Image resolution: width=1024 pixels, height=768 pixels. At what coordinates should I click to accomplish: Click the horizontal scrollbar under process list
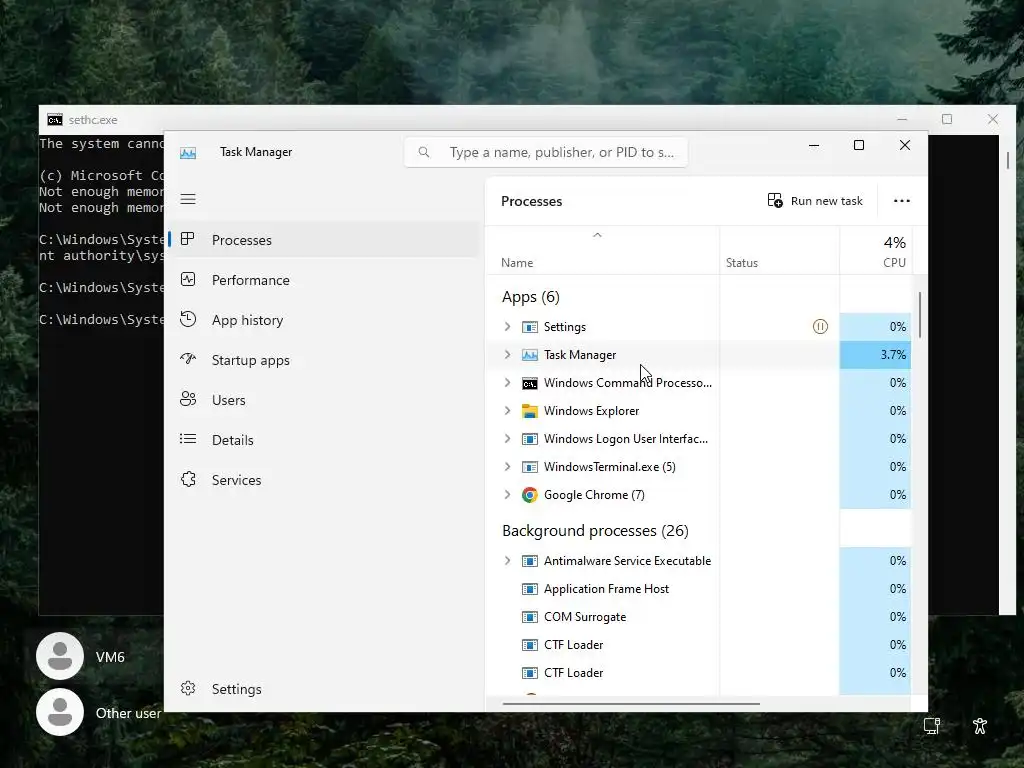631,704
